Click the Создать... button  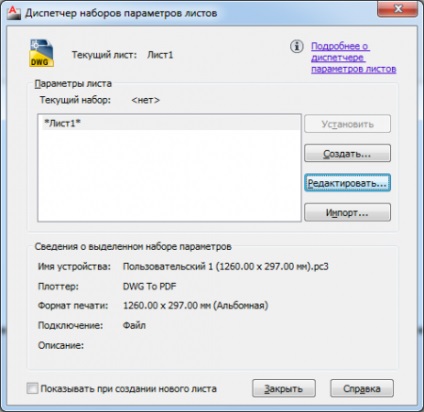pyautogui.click(x=347, y=153)
